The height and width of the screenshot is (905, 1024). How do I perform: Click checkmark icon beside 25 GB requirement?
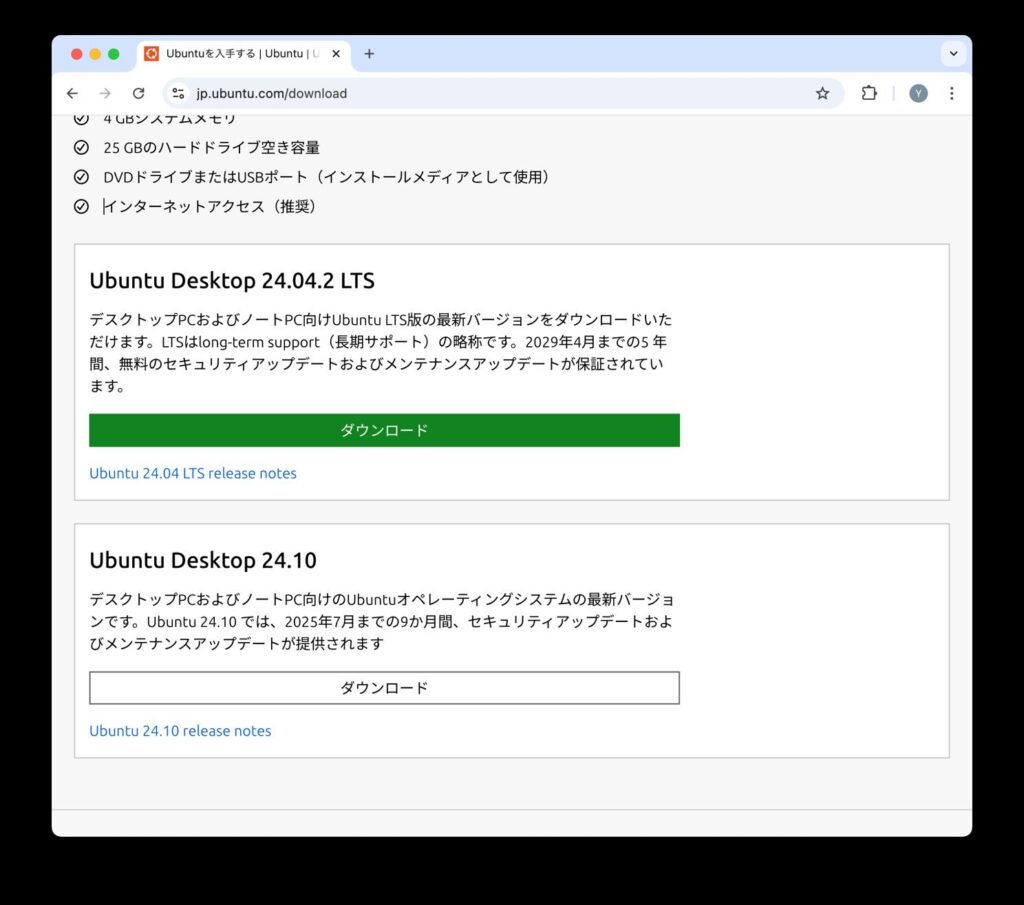(x=82, y=148)
